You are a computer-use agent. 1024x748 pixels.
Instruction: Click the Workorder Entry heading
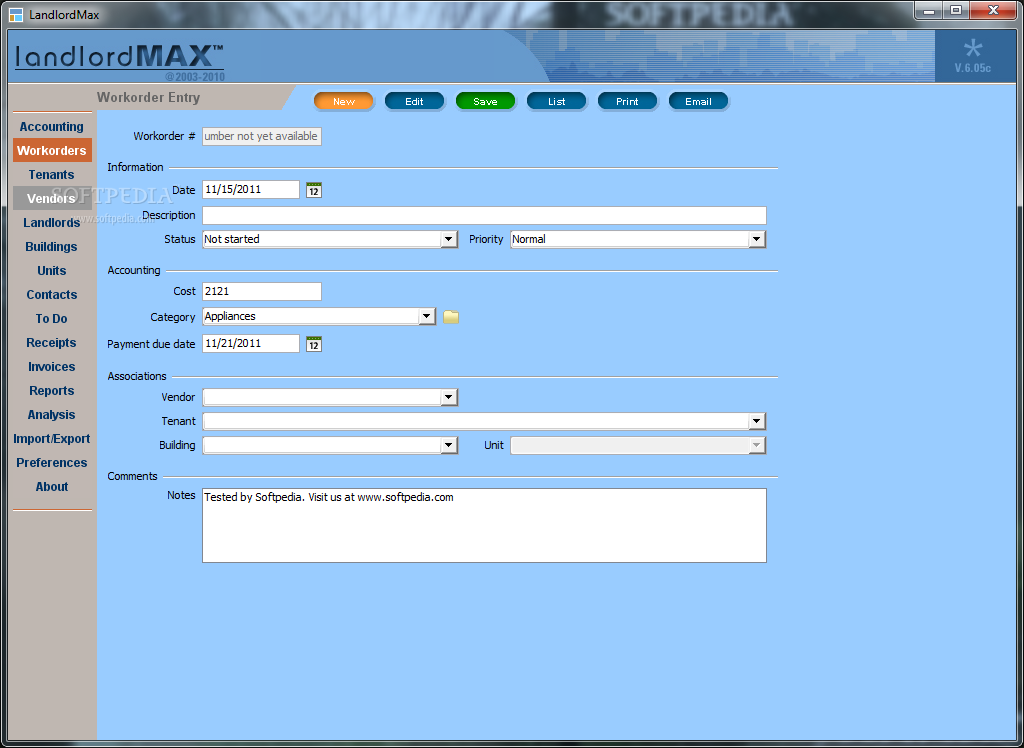tap(148, 97)
